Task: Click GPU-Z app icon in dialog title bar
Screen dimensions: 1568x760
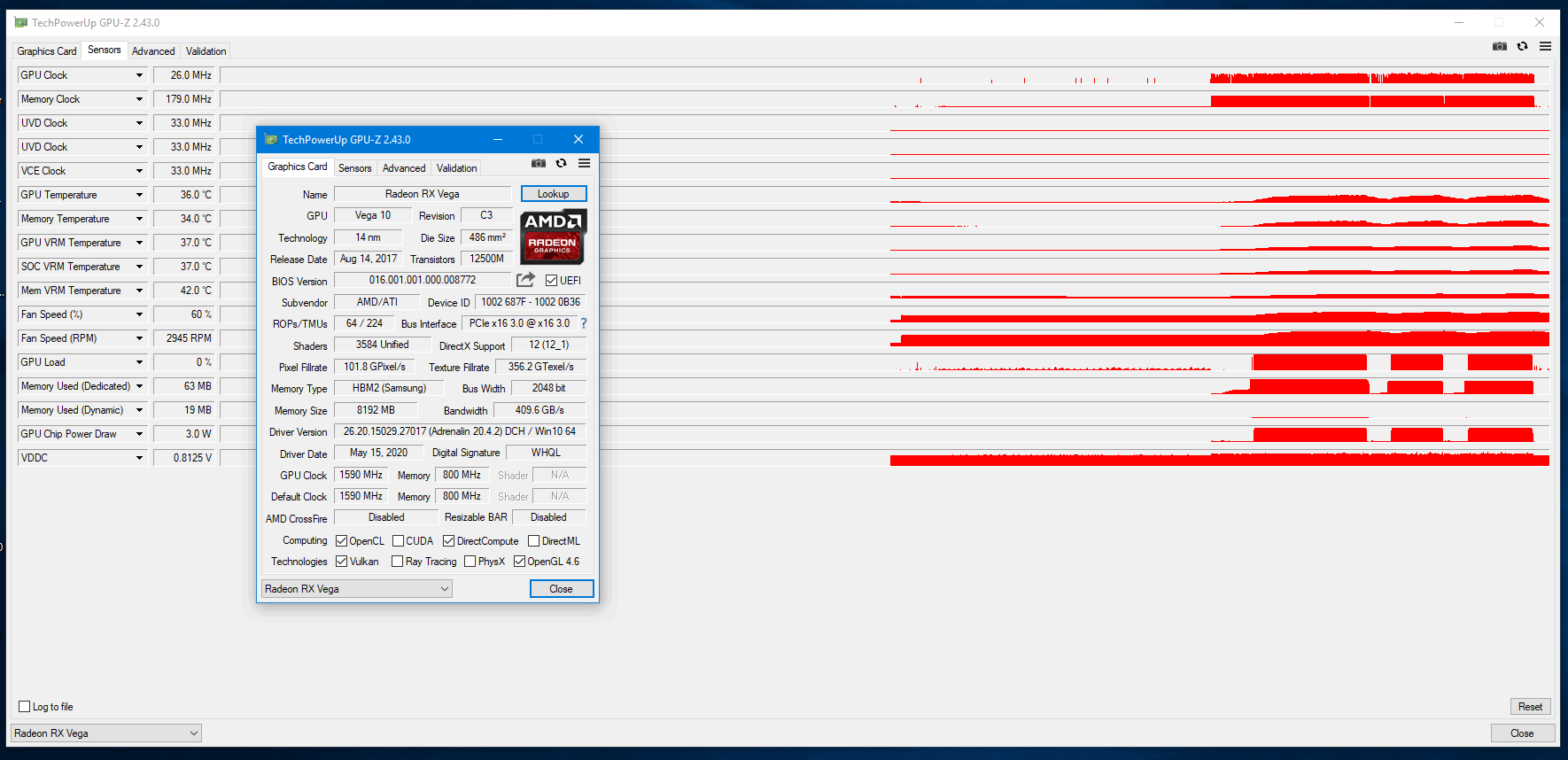Action: tap(271, 139)
